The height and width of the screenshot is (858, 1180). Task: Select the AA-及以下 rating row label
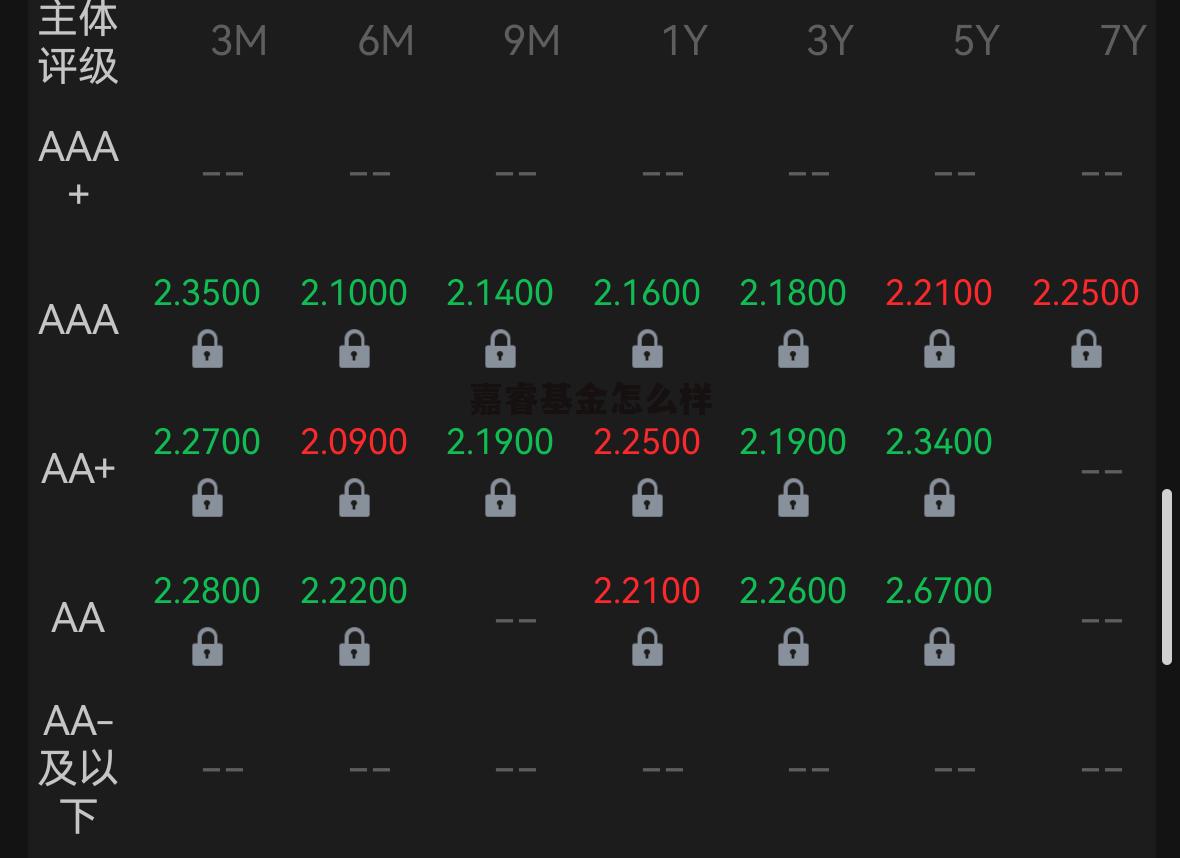pos(78,769)
